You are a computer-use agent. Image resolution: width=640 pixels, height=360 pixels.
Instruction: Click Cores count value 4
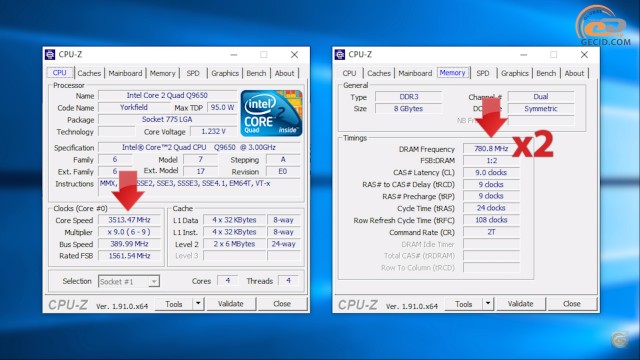click(228, 280)
